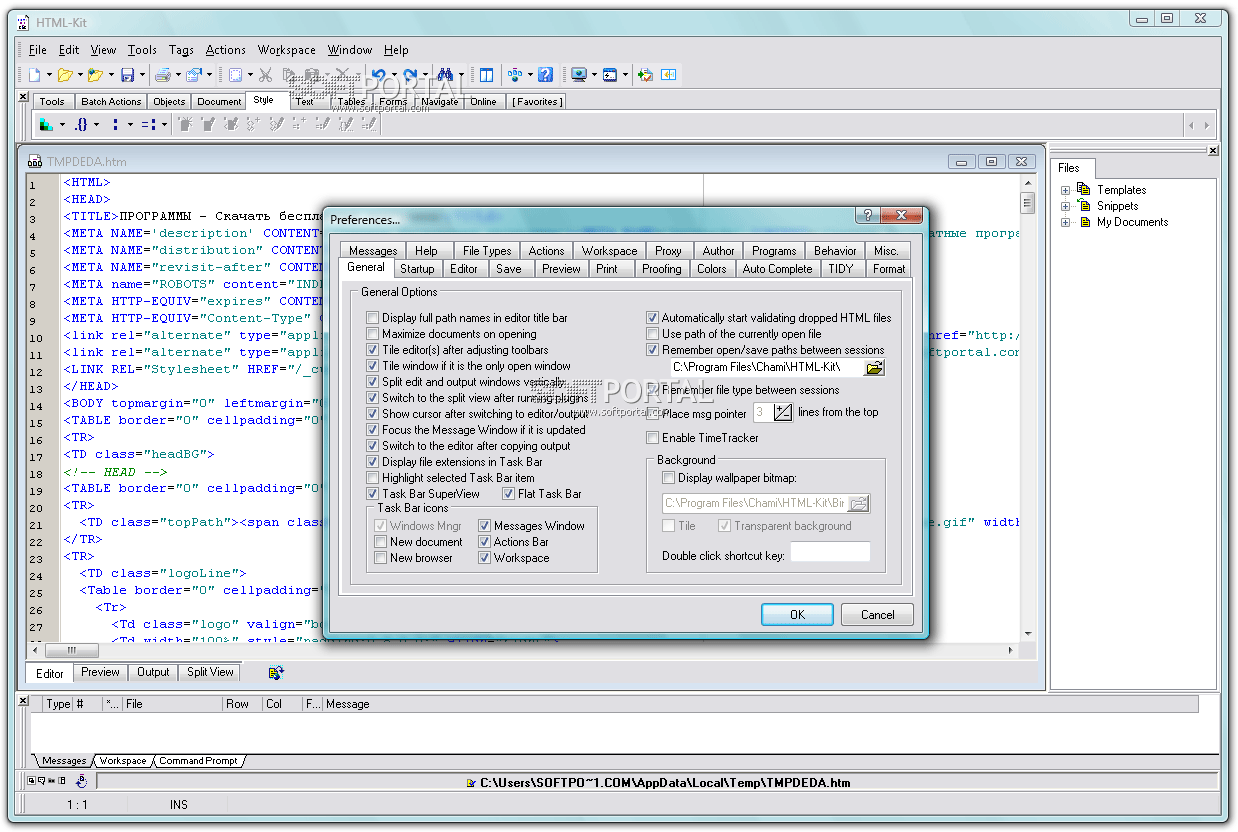Viewport: 1238px width, 832px height.
Task: Click the Redo arrow icon
Action: 410,75
